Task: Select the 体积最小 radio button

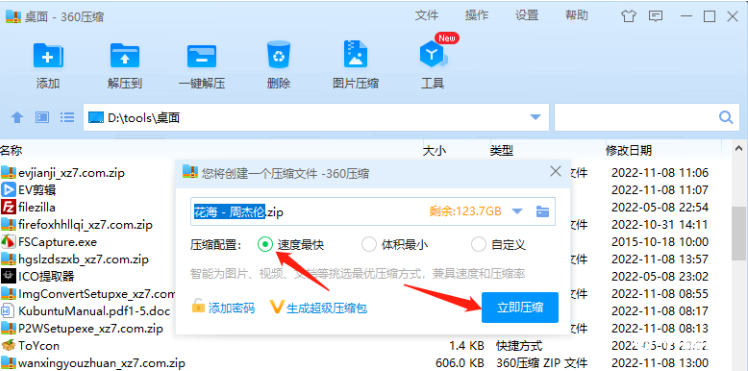Action: click(x=369, y=245)
